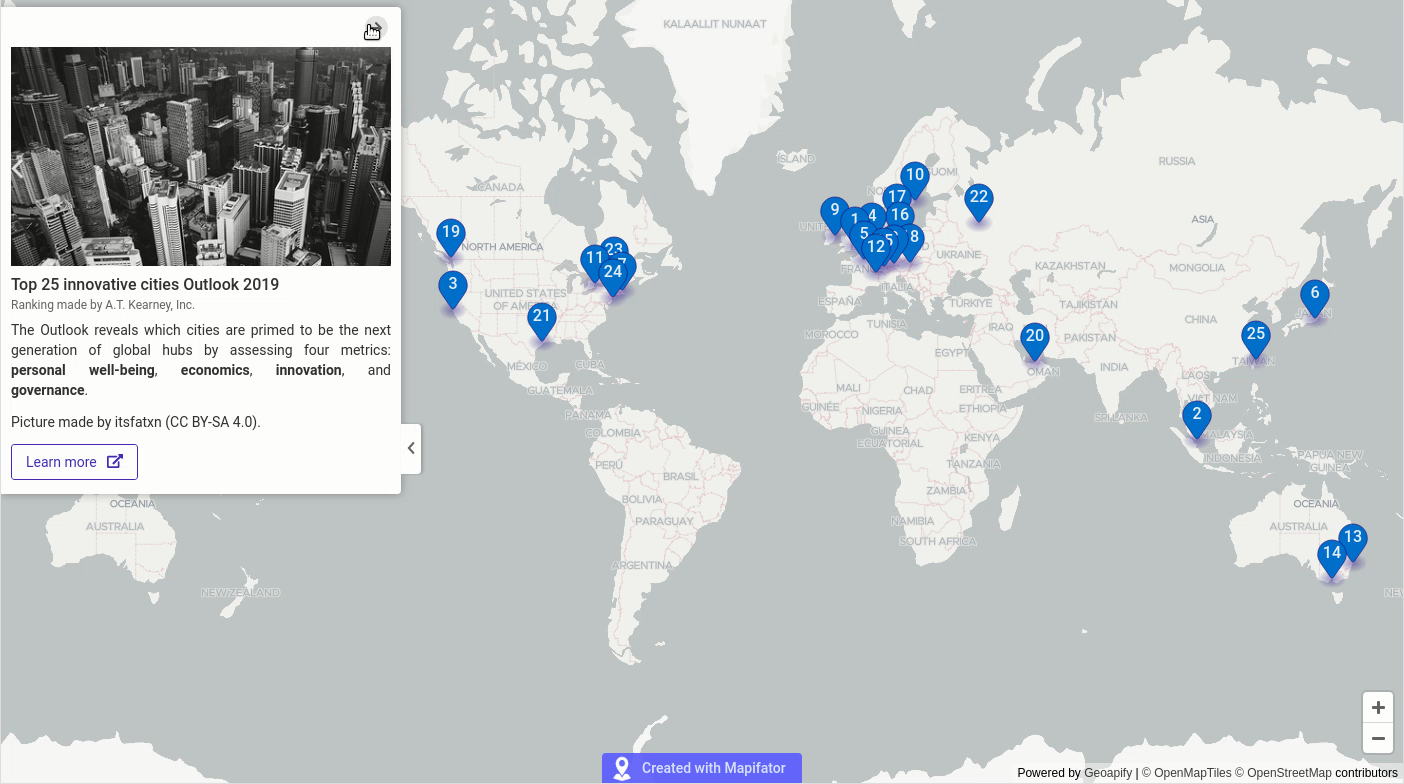
Task: Collapse the info panel with the chevron
Action: point(411,448)
